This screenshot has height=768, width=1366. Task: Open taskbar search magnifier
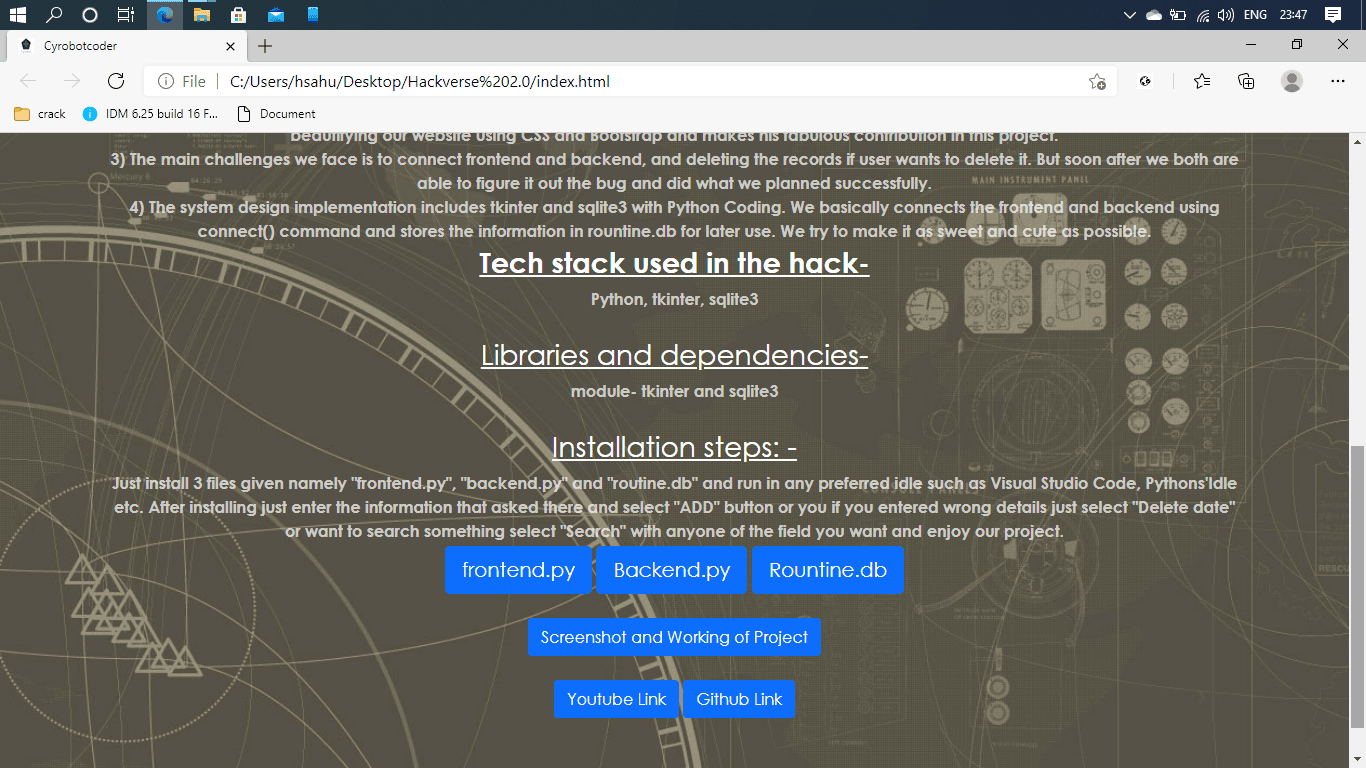54,15
